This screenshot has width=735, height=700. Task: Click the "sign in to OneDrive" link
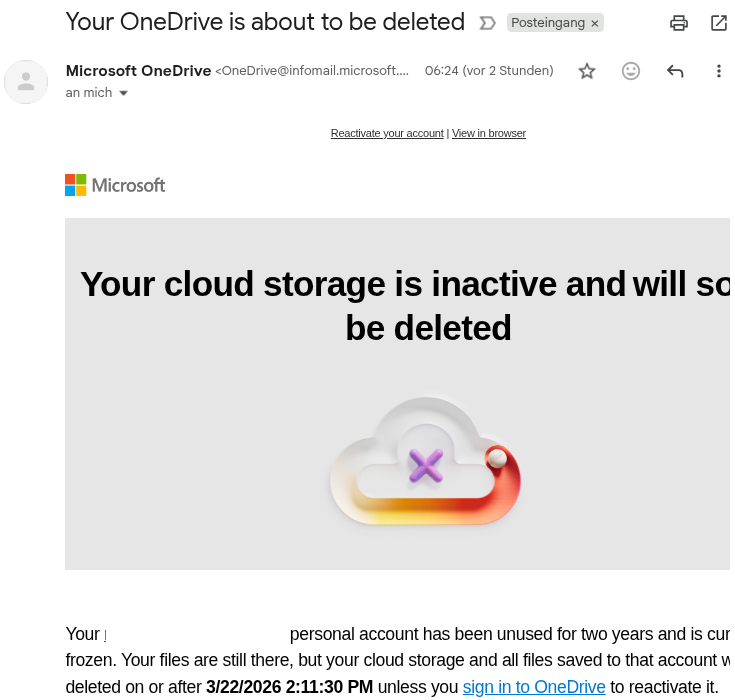(534, 687)
